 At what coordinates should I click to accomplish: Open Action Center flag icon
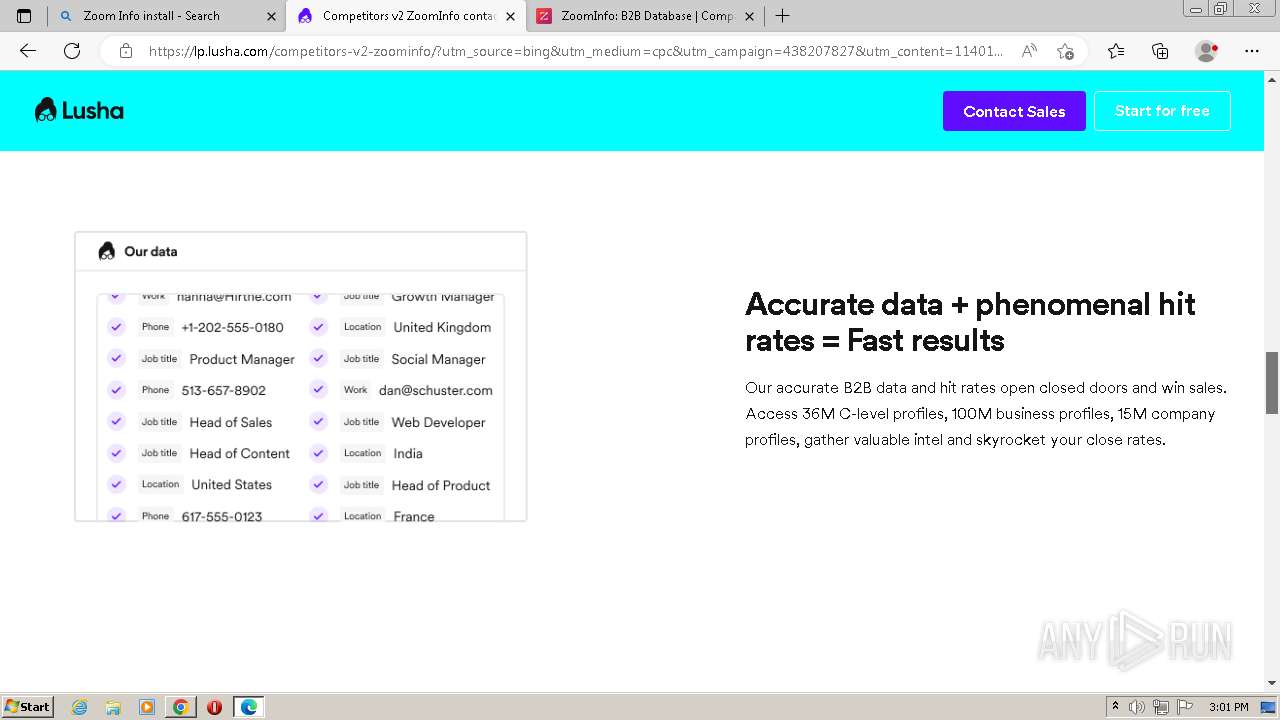coord(1184,707)
